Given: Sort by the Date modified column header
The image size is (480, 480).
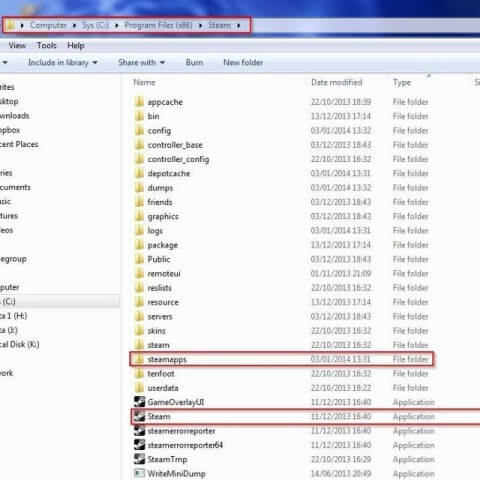Looking at the screenshot, I should click(x=337, y=82).
